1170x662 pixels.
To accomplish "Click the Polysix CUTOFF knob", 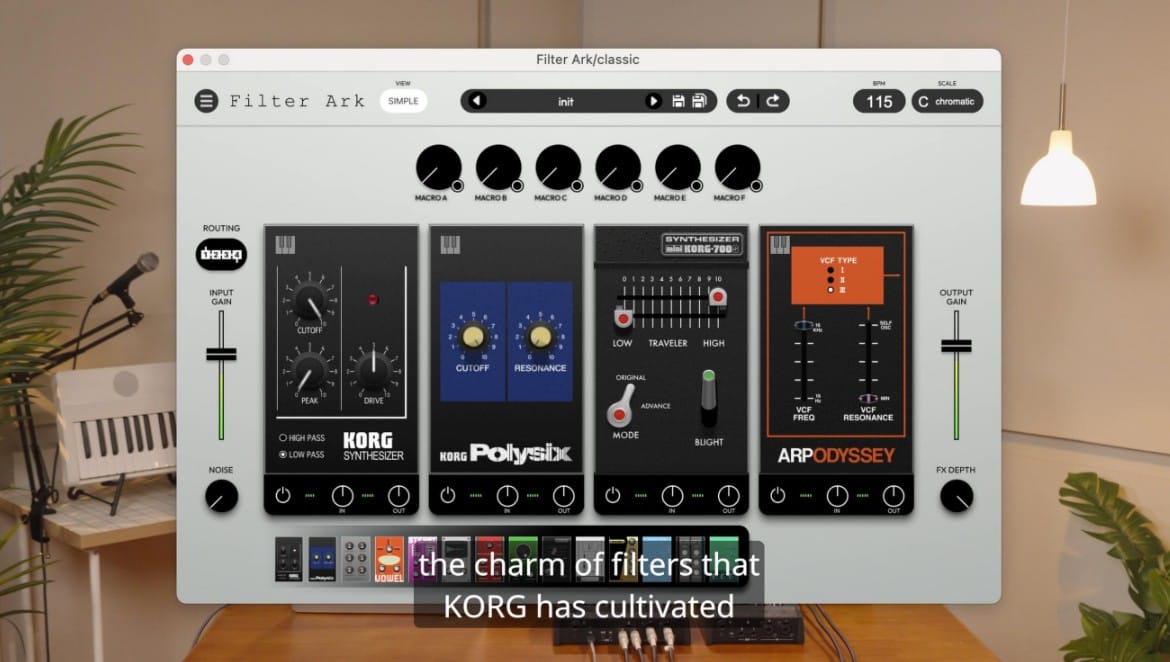I will [472, 337].
